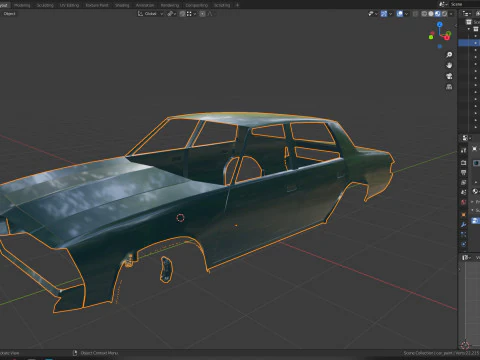Toggle viewport gizmos display
This screenshot has width=480, height=360.
point(384,14)
